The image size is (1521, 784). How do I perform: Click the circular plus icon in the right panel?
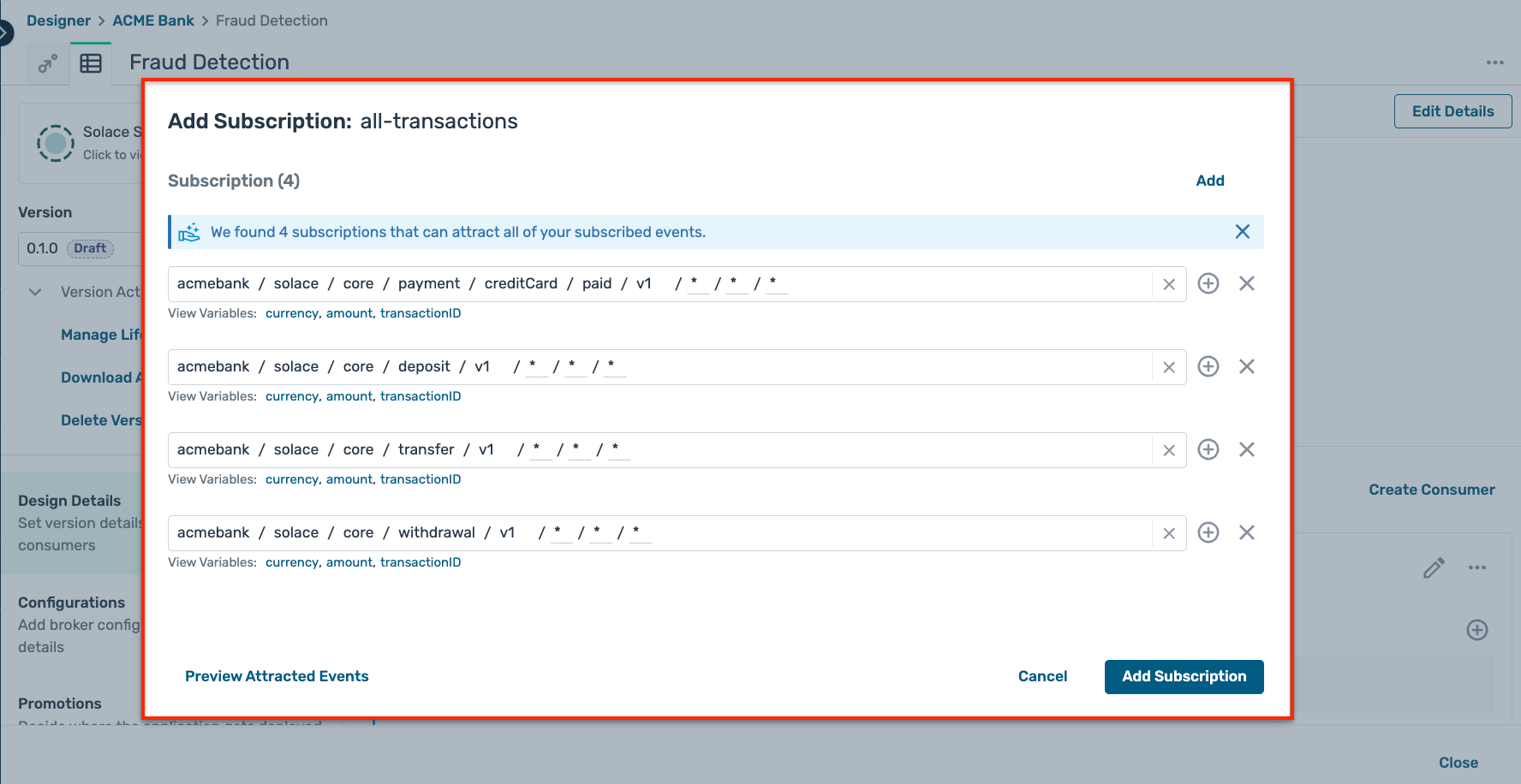[1477, 630]
